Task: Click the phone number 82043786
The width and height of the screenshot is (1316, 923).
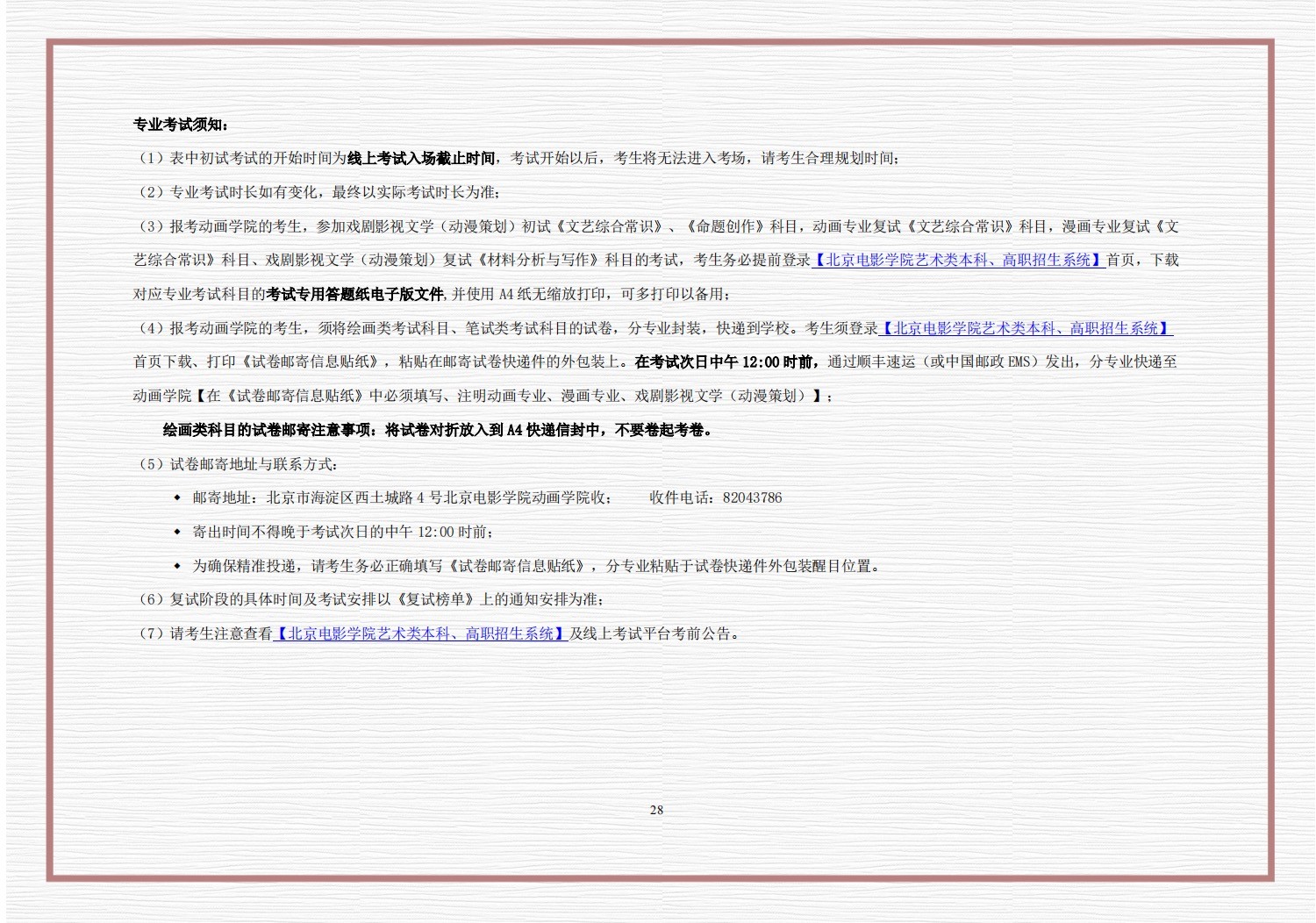Action: tap(752, 497)
